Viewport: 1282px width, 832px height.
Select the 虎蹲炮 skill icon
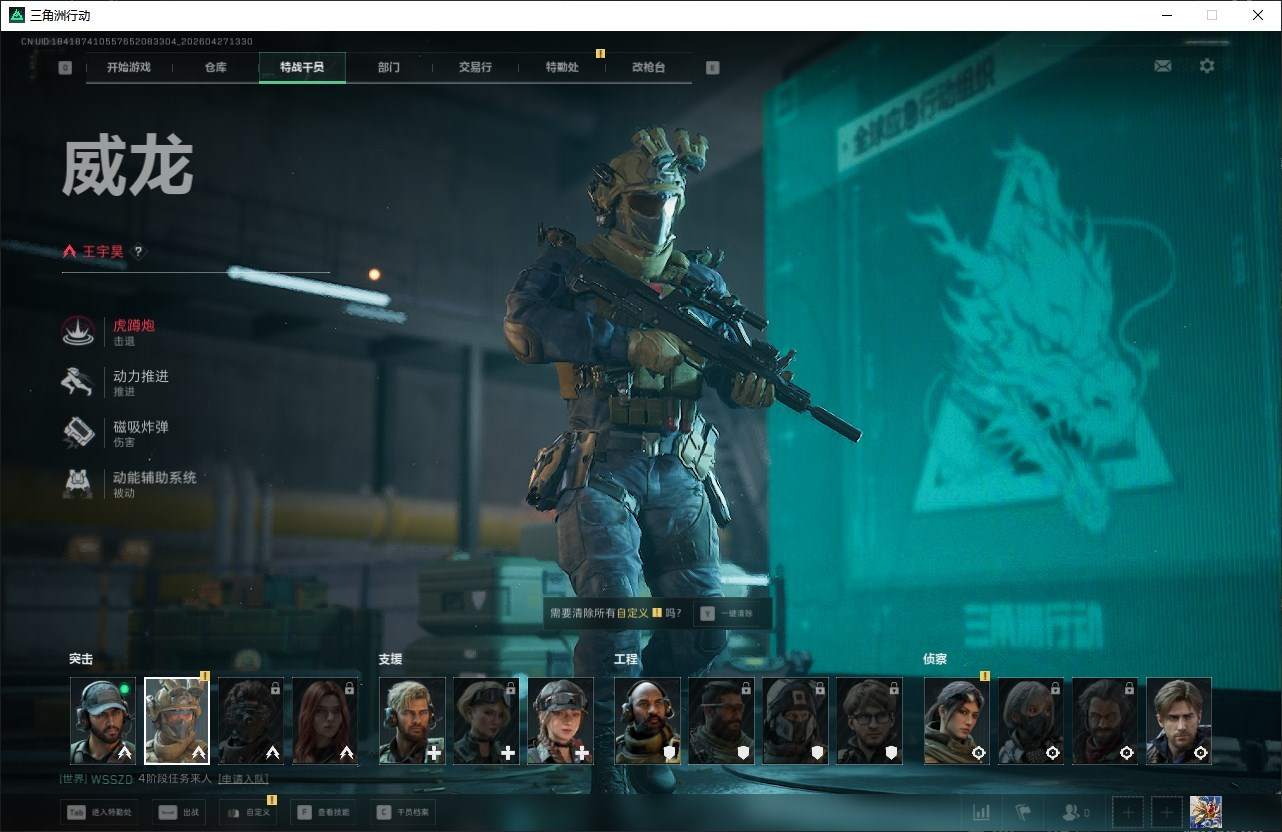point(78,331)
